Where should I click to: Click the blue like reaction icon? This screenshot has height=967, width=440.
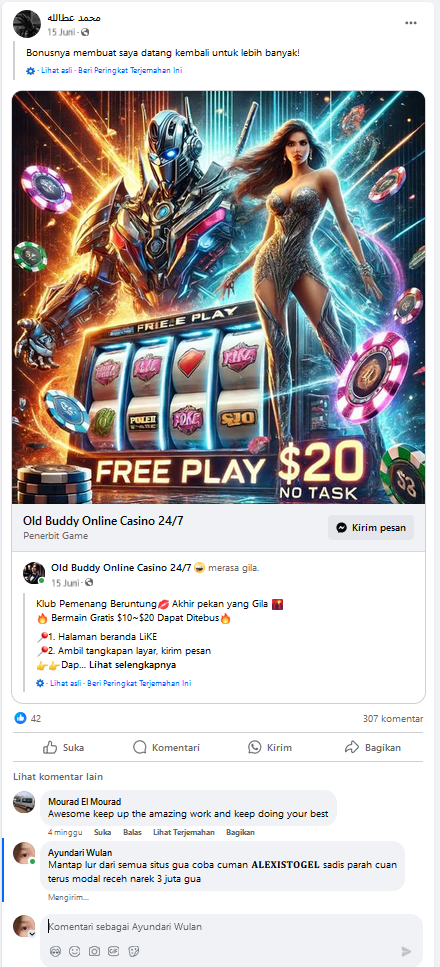pos(20,718)
